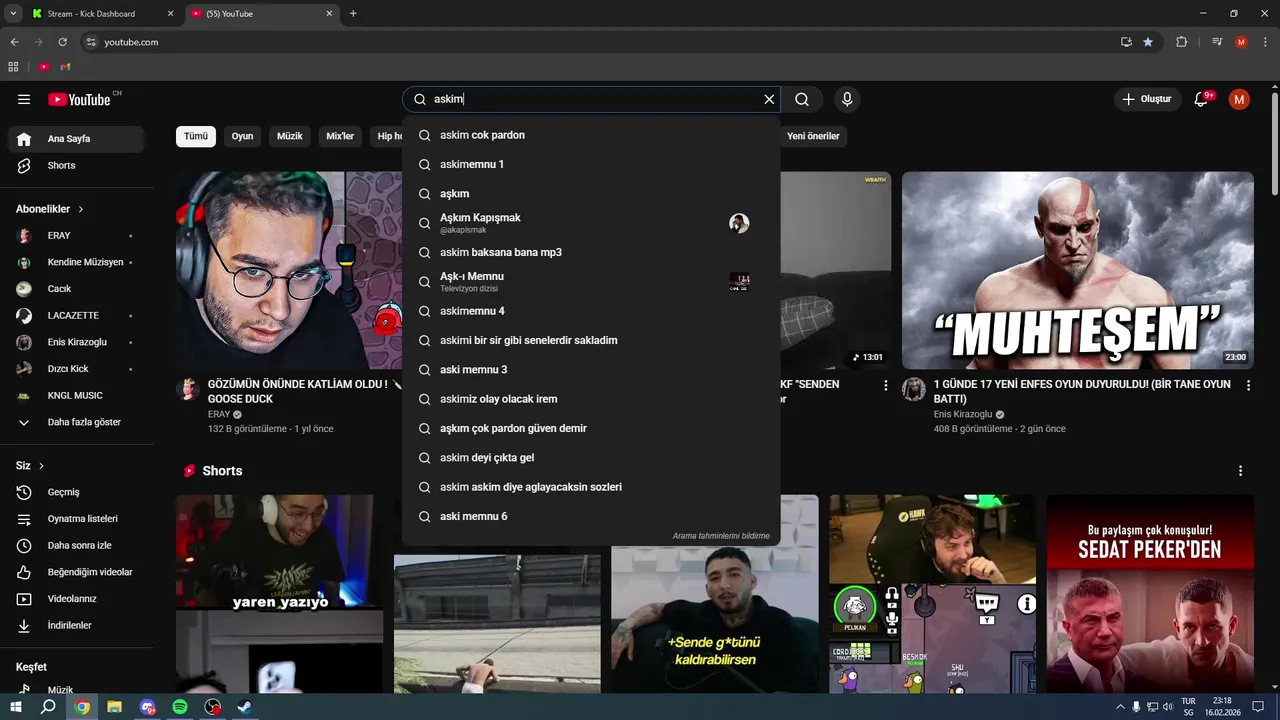The width and height of the screenshot is (1280, 720).
Task: Open the browser tab search dropdown
Action: click(x=13, y=14)
